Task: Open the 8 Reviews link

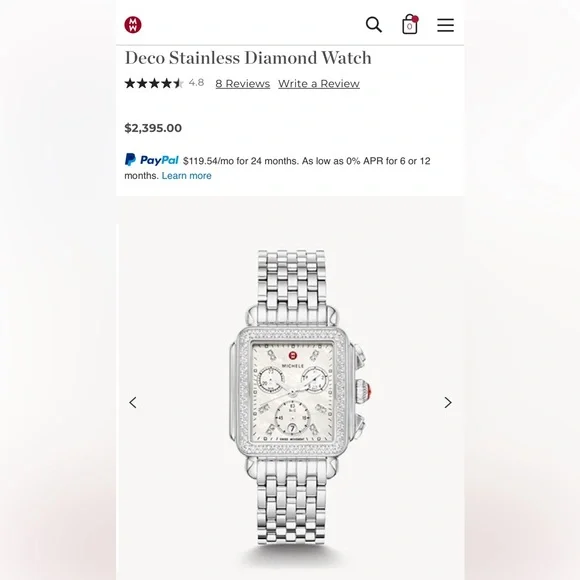Action: click(243, 84)
